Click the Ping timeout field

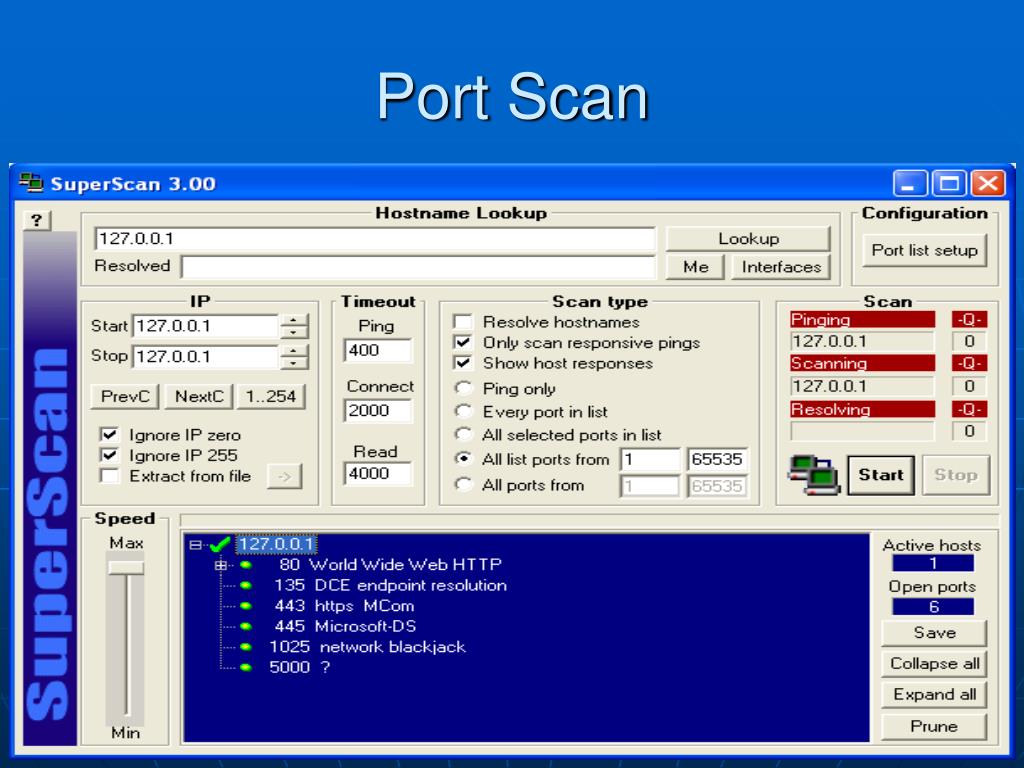pos(377,351)
